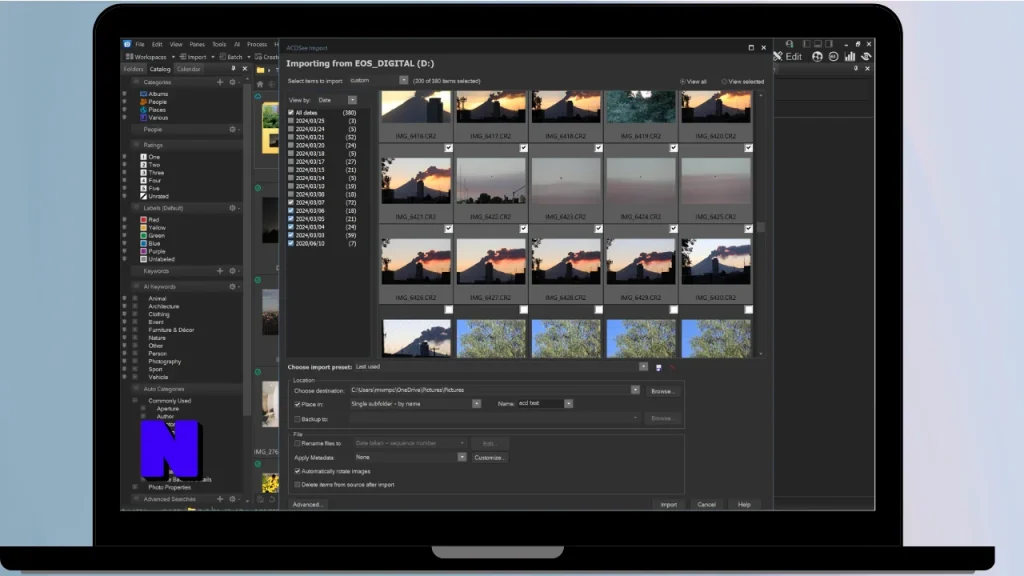This screenshot has width=1024, height=576.
Task: Click the pin icon on the Catalog pane
Action: coord(233,69)
